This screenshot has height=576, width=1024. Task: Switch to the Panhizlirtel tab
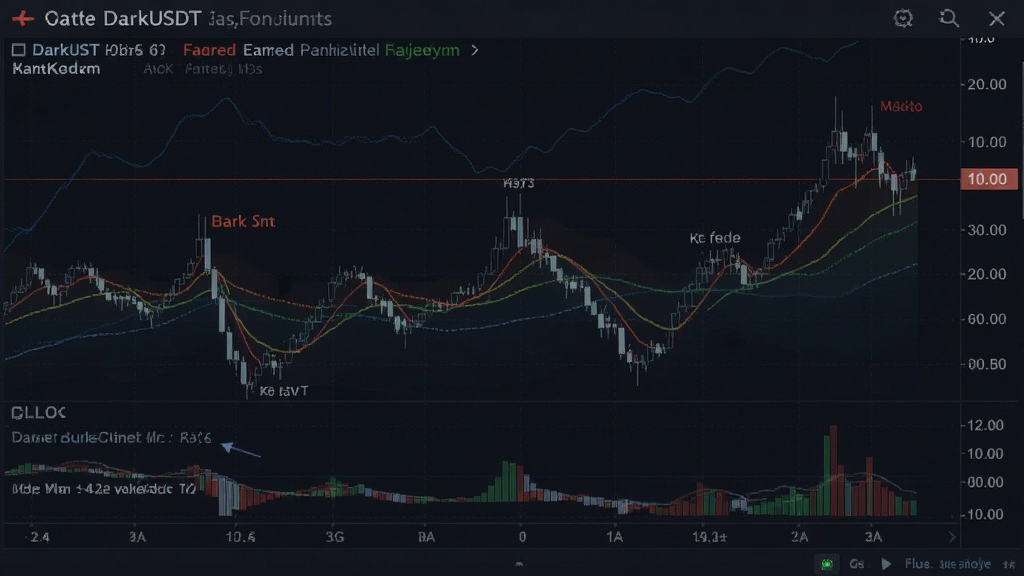(x=340, y=50)
